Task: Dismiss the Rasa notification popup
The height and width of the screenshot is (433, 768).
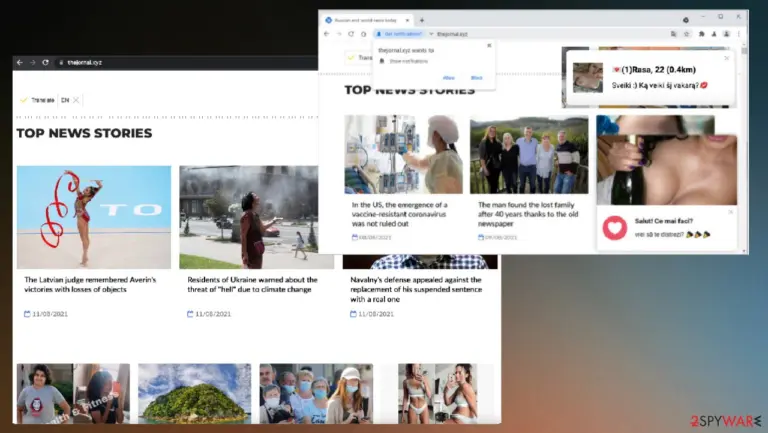Action: (726, 58)
